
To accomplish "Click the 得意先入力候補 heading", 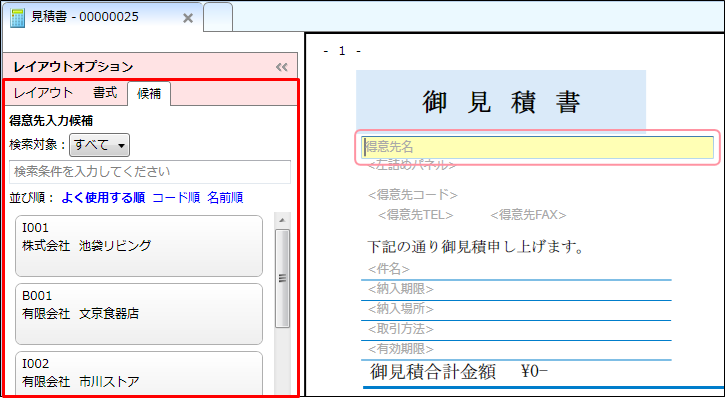I will click(51, 122).
